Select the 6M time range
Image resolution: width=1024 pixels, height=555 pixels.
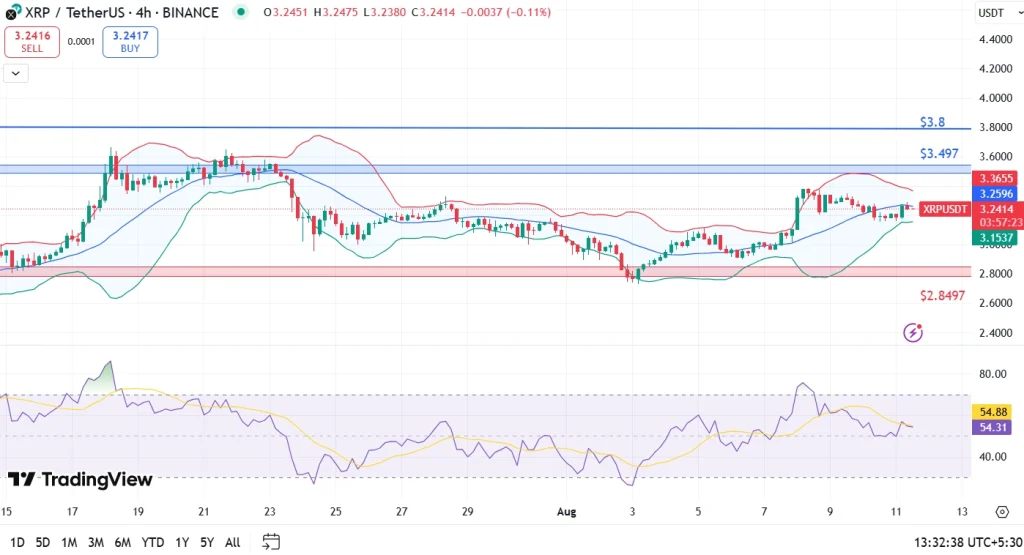coord(122,542)
